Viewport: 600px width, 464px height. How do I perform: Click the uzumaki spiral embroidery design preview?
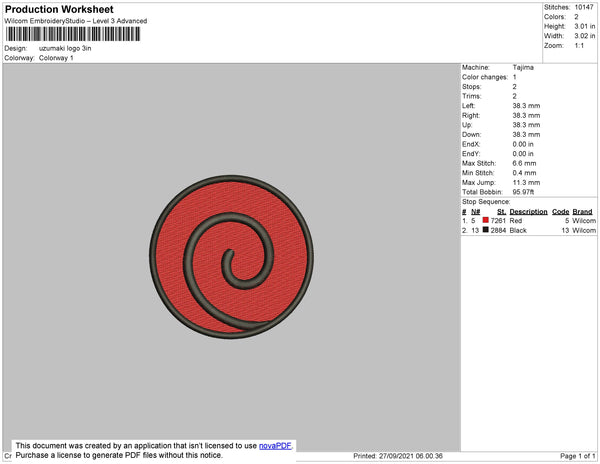tap(232, 257)
